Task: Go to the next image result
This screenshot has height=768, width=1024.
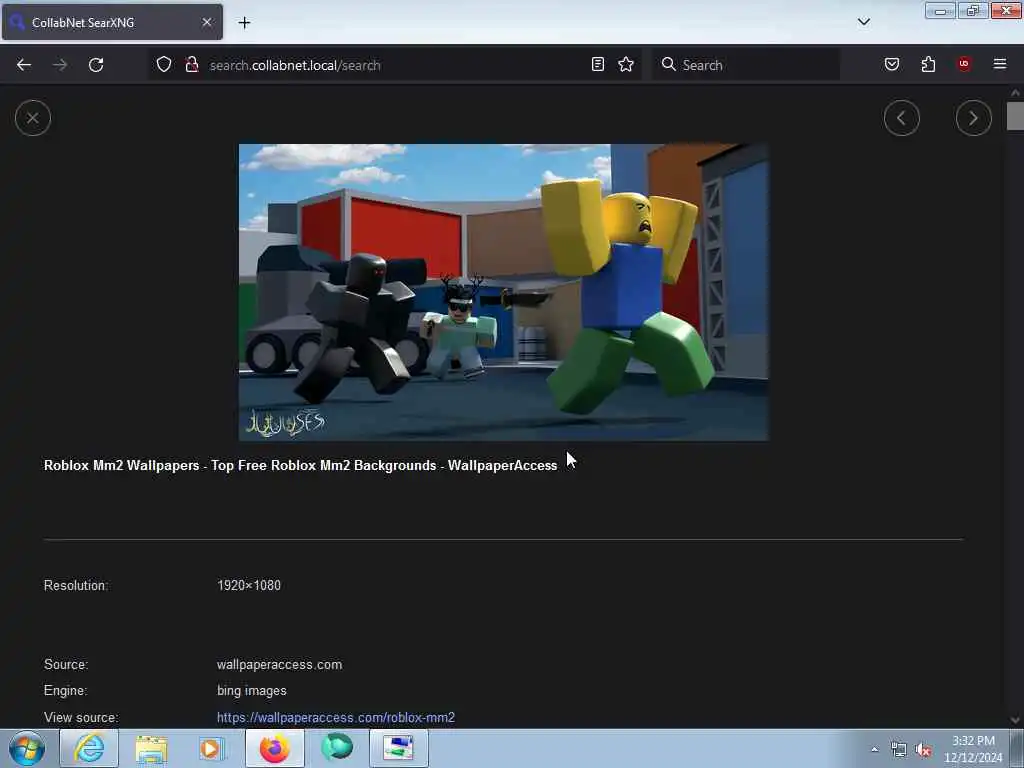Action: click(973, 118)
